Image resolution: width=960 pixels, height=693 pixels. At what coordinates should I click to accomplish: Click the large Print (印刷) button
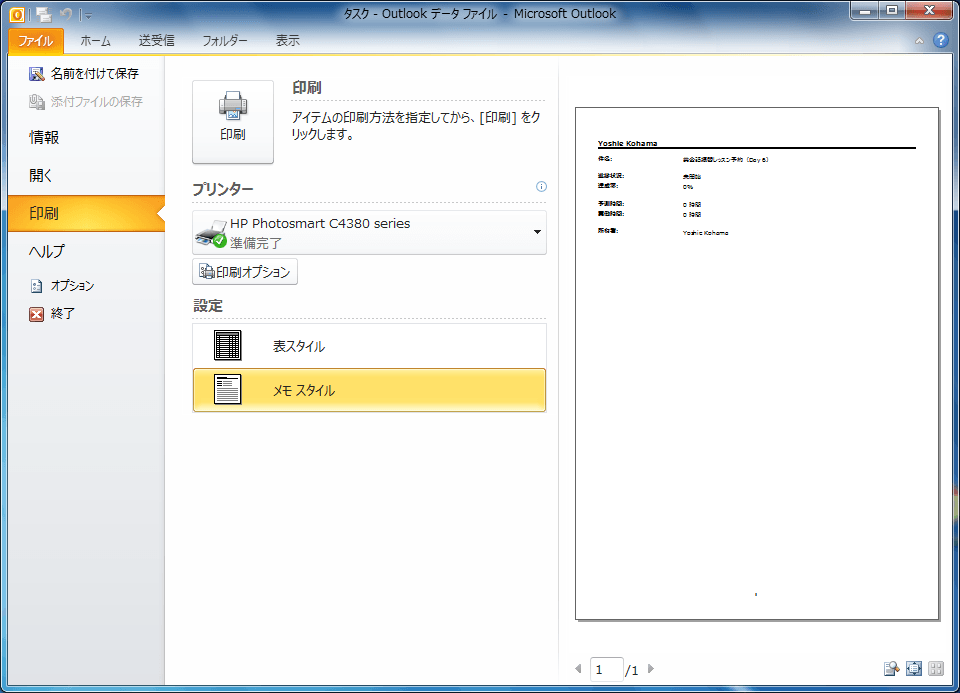point(233,122)
